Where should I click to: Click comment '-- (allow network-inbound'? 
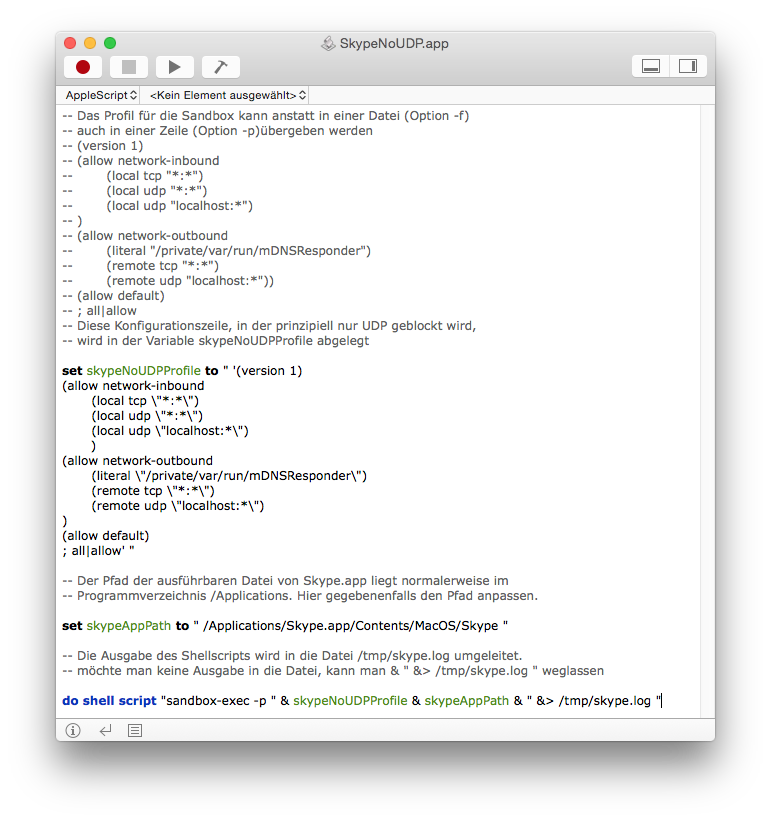[141, 161]
